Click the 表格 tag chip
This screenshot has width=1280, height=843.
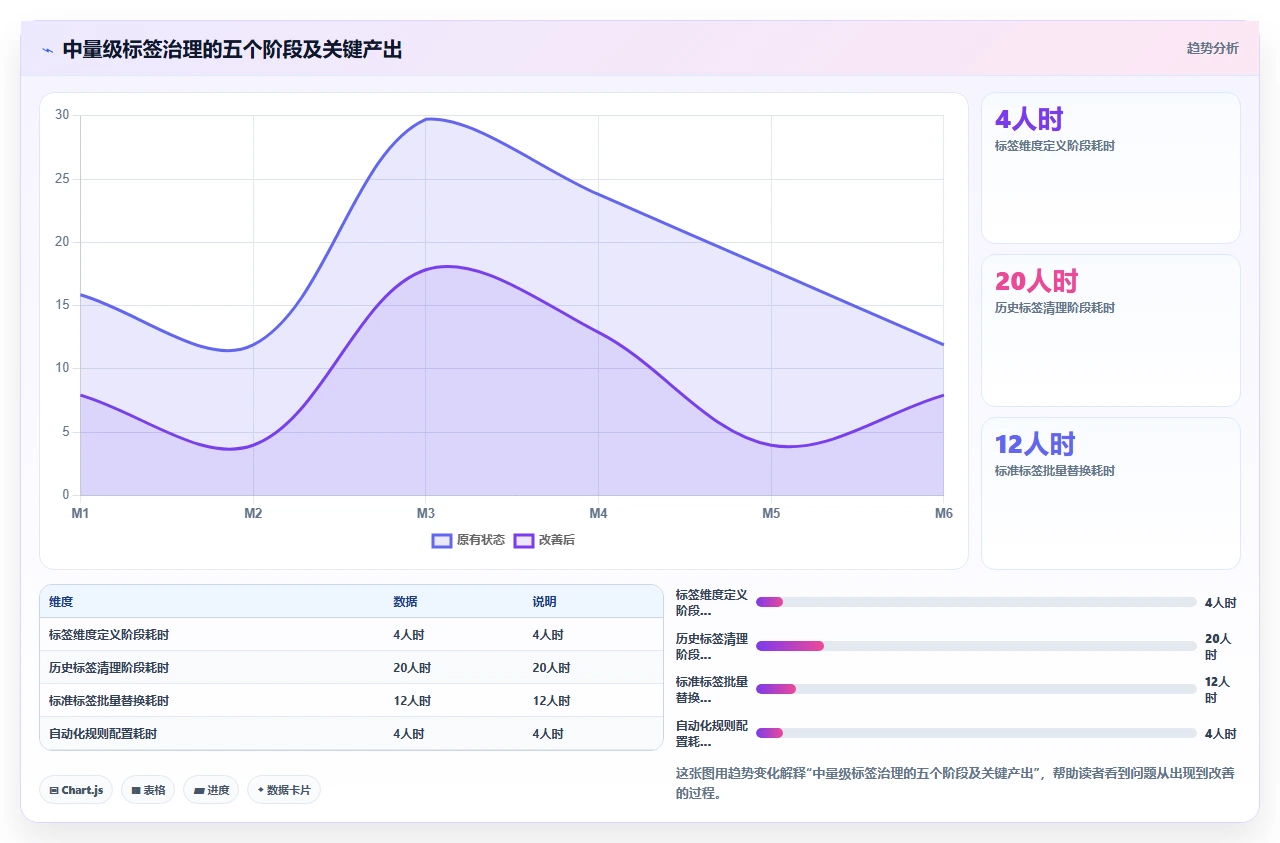click(148, 790)
